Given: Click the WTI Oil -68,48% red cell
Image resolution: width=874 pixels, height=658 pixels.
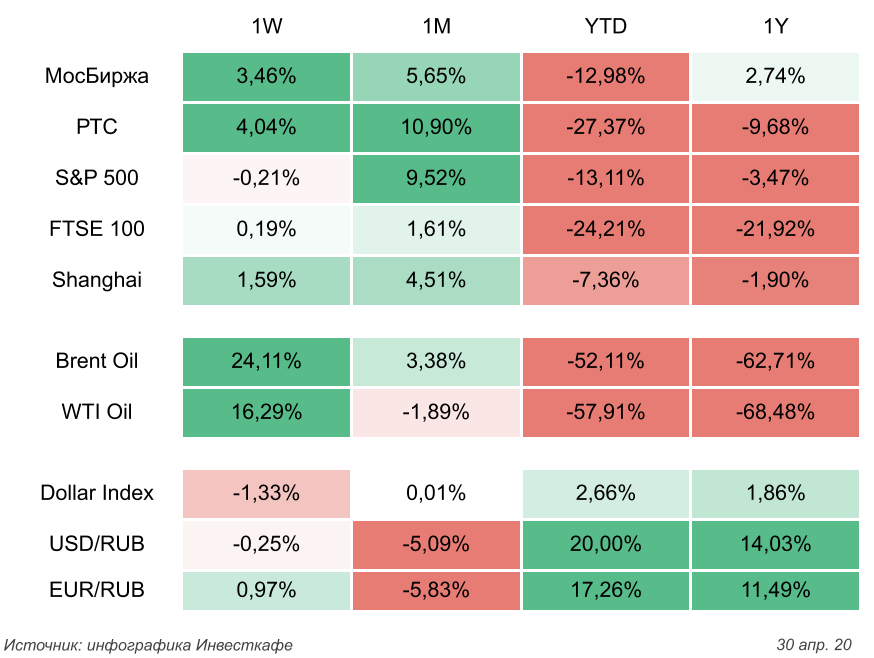Looking at the screenshot, I should (x=775, y=412).
